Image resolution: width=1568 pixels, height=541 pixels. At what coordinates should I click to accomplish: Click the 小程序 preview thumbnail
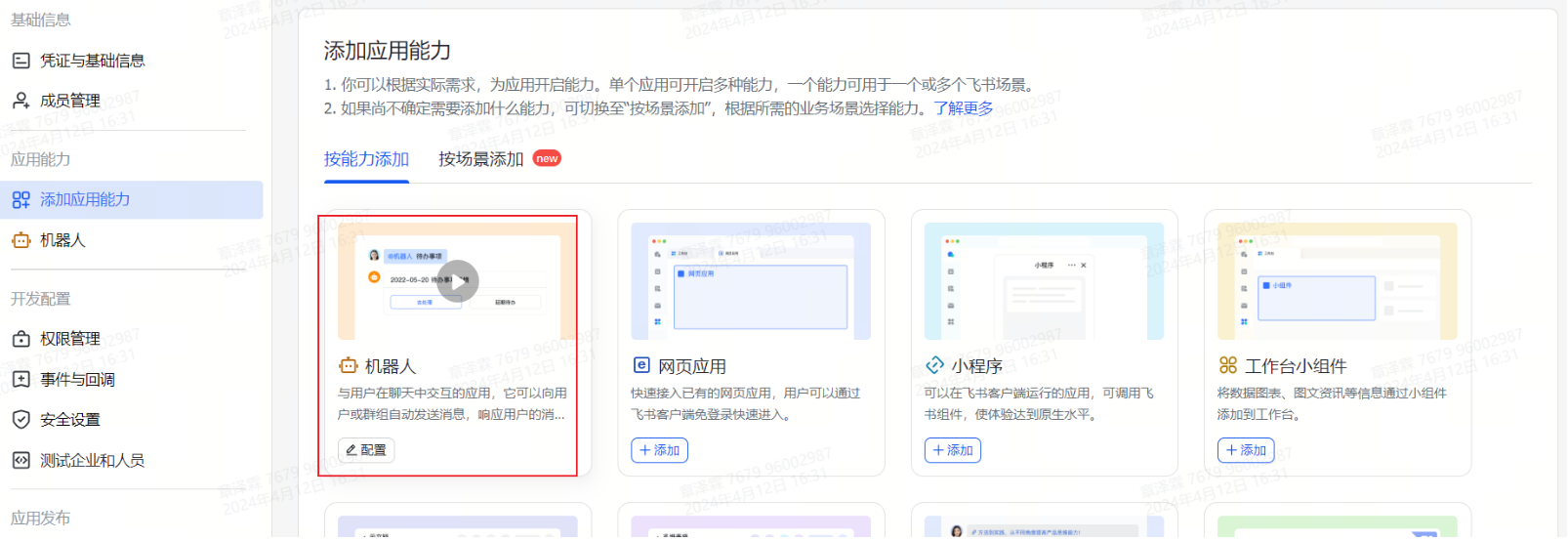click(x=1044, y=281)
